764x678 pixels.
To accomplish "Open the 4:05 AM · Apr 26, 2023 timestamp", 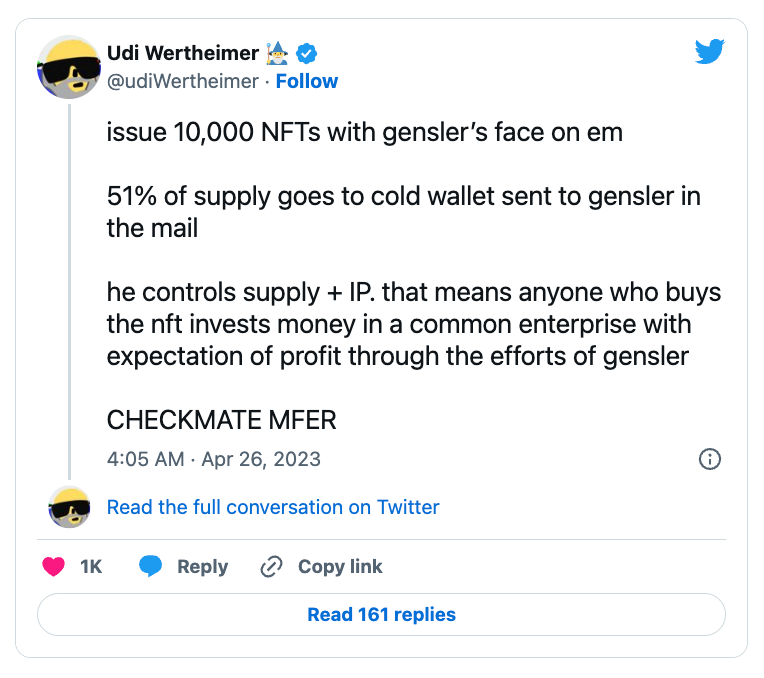I will point(214,459).
